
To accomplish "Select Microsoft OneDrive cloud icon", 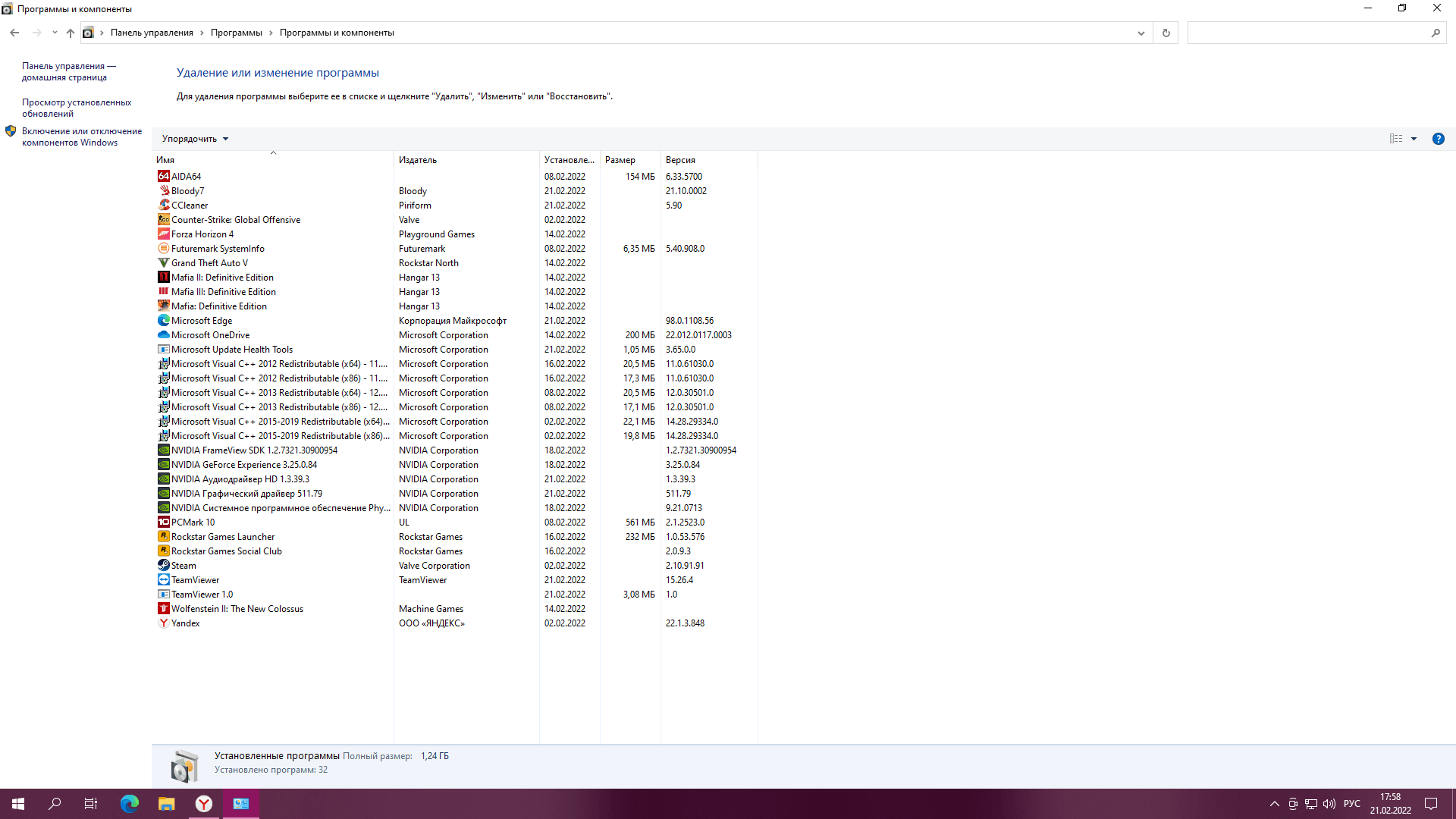I will (x=163, y=334).
